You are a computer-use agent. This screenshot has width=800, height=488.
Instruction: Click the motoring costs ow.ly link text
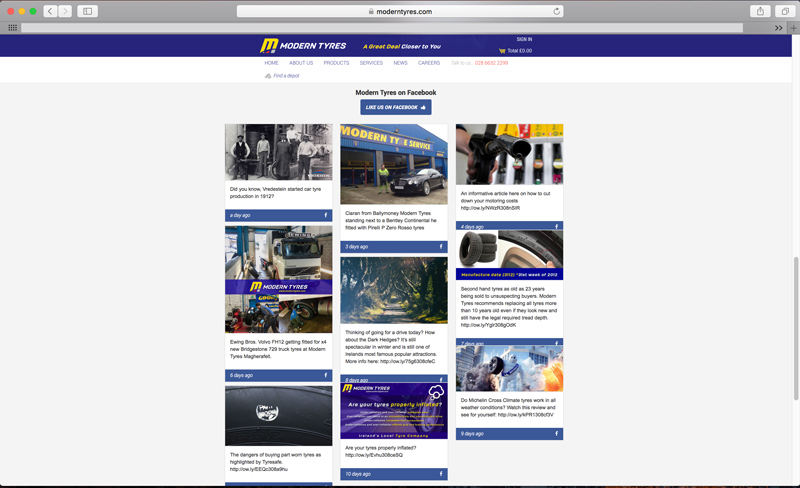[490, 208]
